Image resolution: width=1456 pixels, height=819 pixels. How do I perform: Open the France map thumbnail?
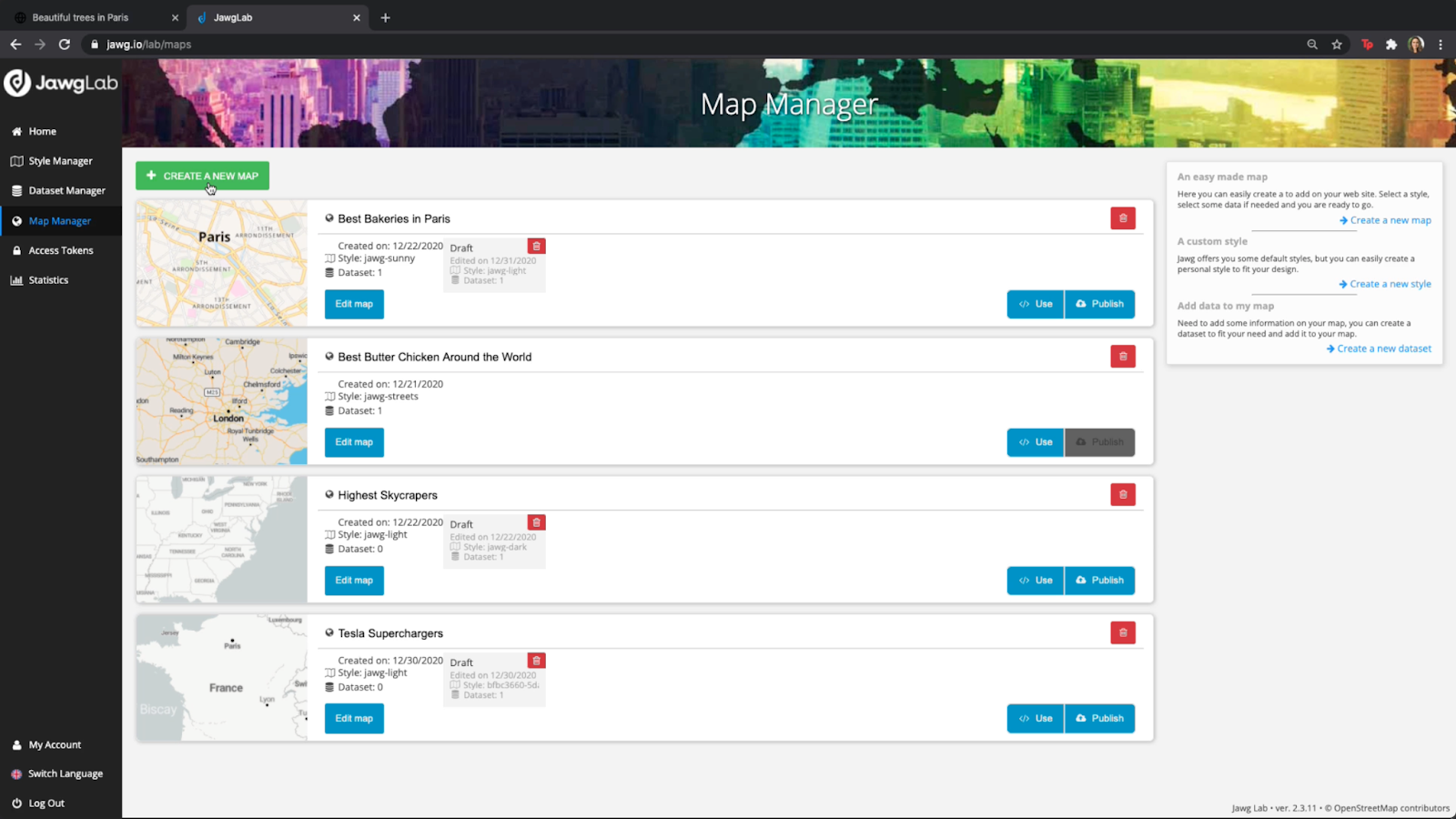click(x=222, y=678)
